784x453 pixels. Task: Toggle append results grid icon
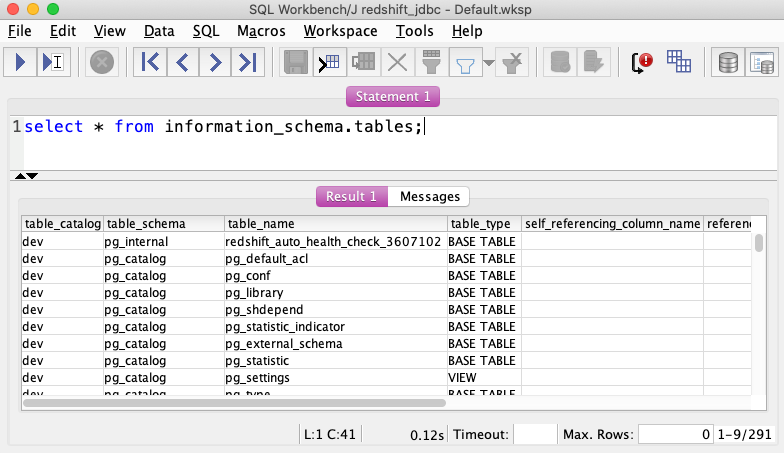click(x=678, y=62)
